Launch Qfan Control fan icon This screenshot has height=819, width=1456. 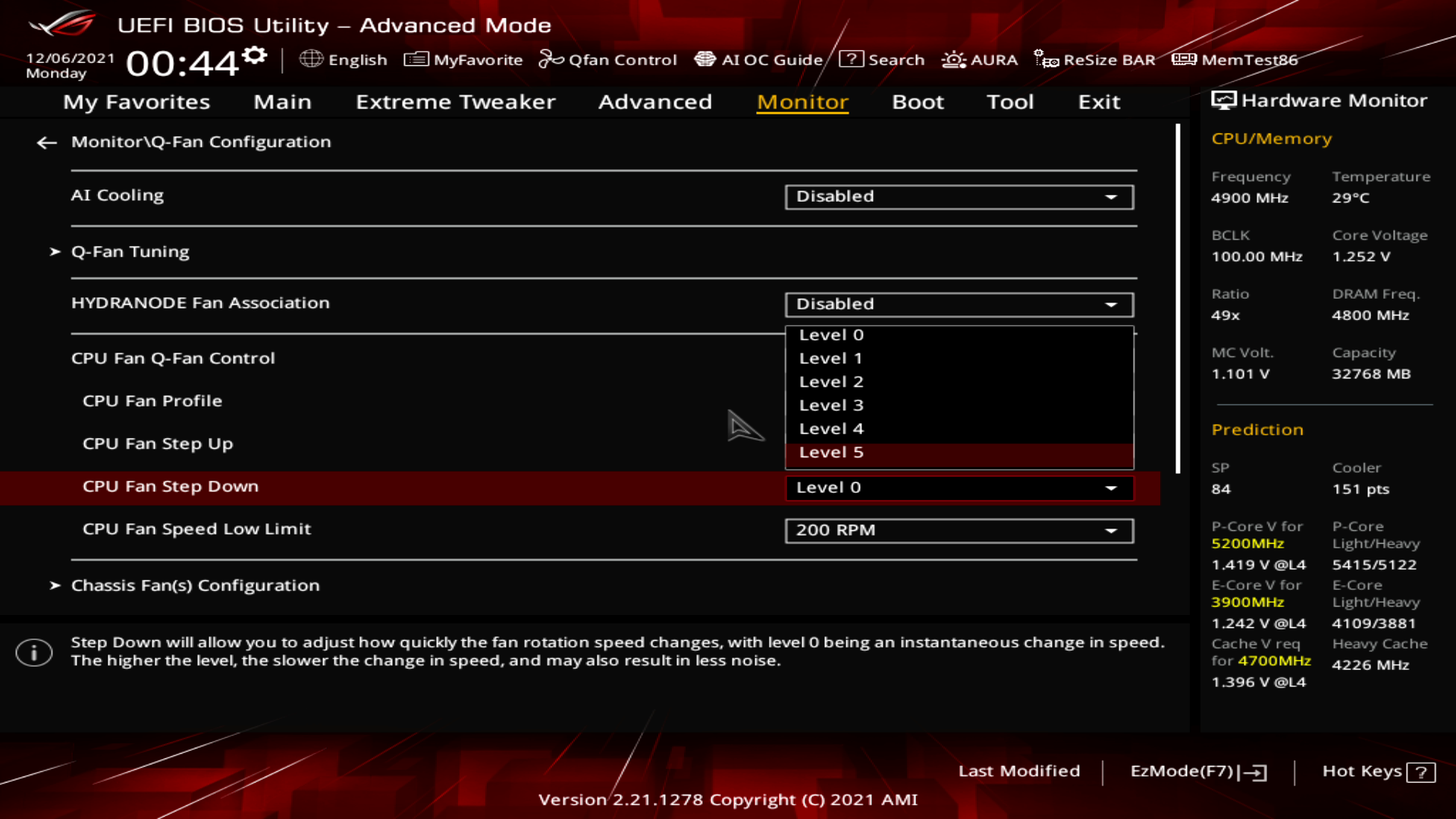pyautogui.click(x=551, y=59)
